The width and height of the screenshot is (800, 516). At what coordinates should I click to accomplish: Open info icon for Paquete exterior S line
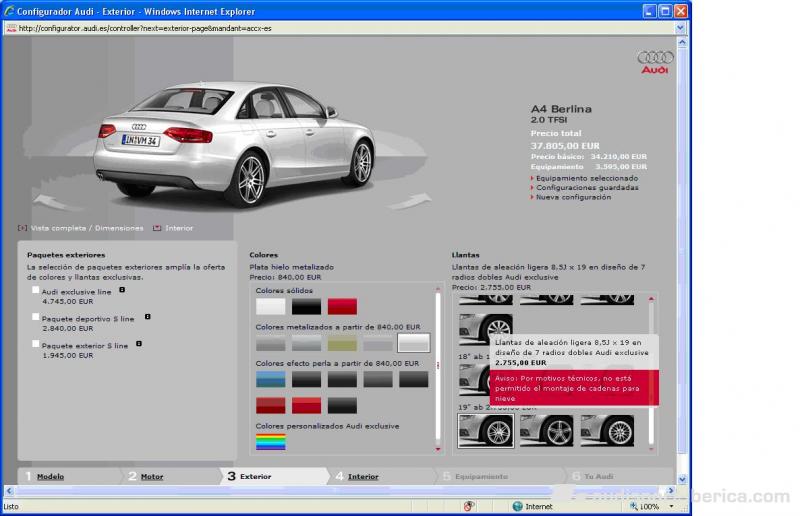point(139,344)
